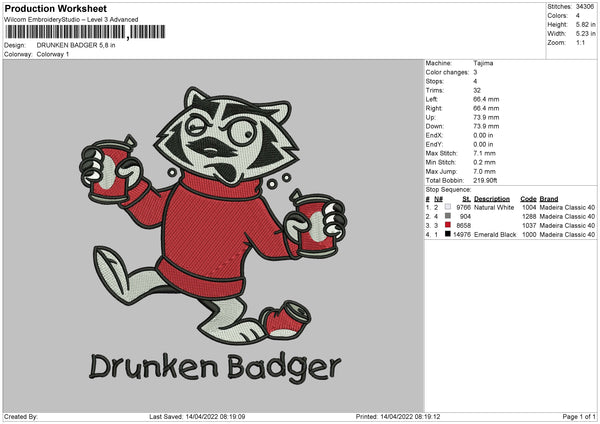Click the 'Stops:' label
This screenshot has width=600, height=424.
[x=435, y=82]
